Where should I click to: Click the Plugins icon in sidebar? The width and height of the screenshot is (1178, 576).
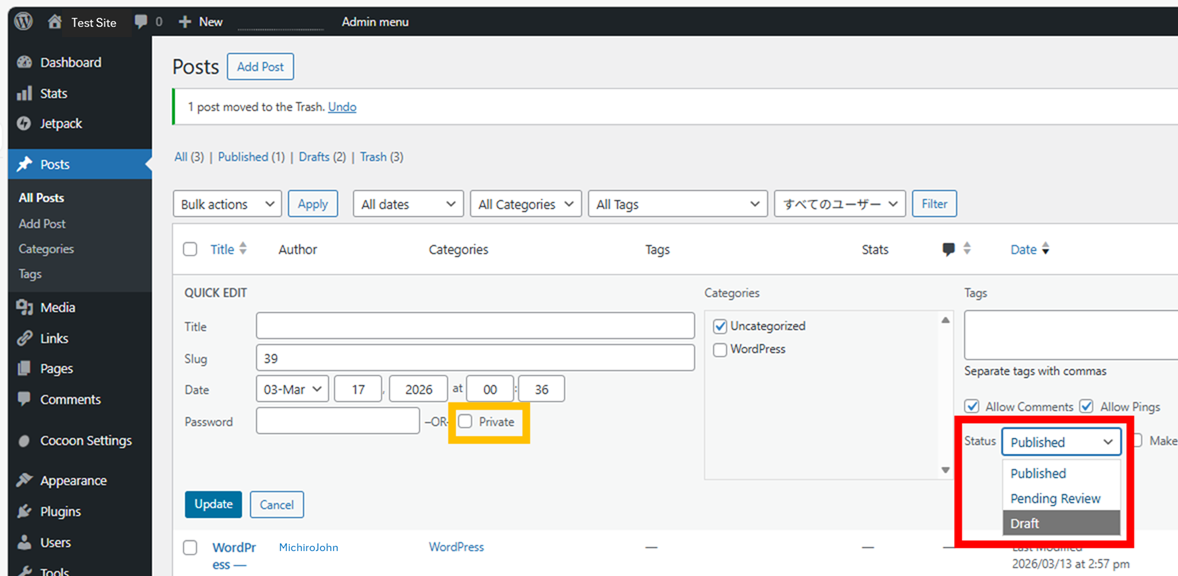(x=25, y=512)
